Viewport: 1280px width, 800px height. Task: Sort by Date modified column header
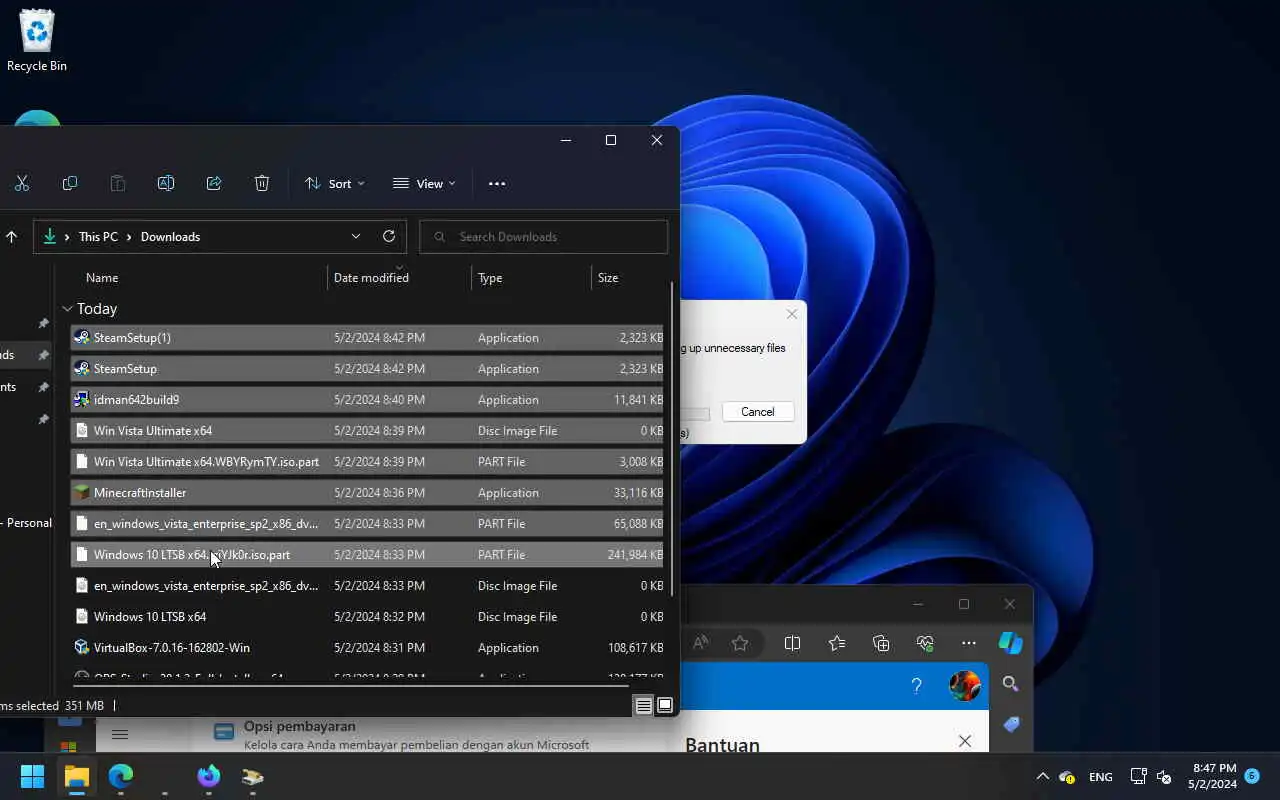point(371,278)
